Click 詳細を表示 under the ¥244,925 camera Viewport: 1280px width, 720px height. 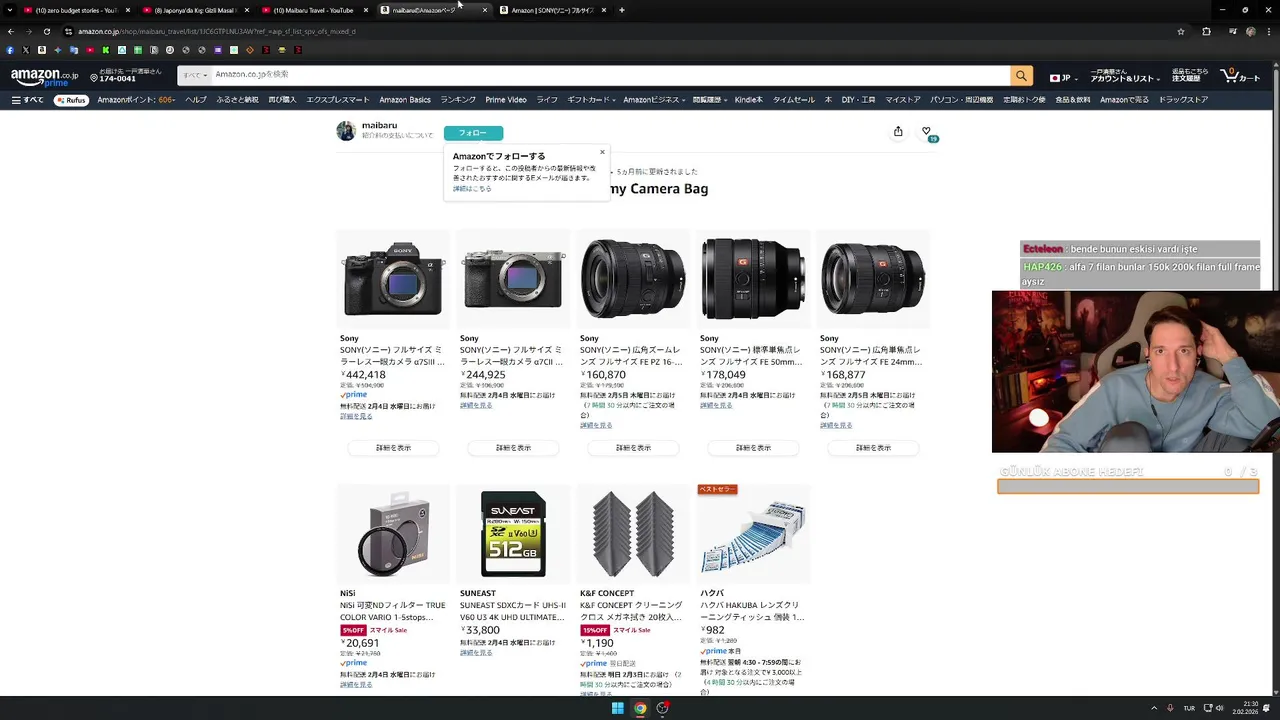tap(513, 448)
